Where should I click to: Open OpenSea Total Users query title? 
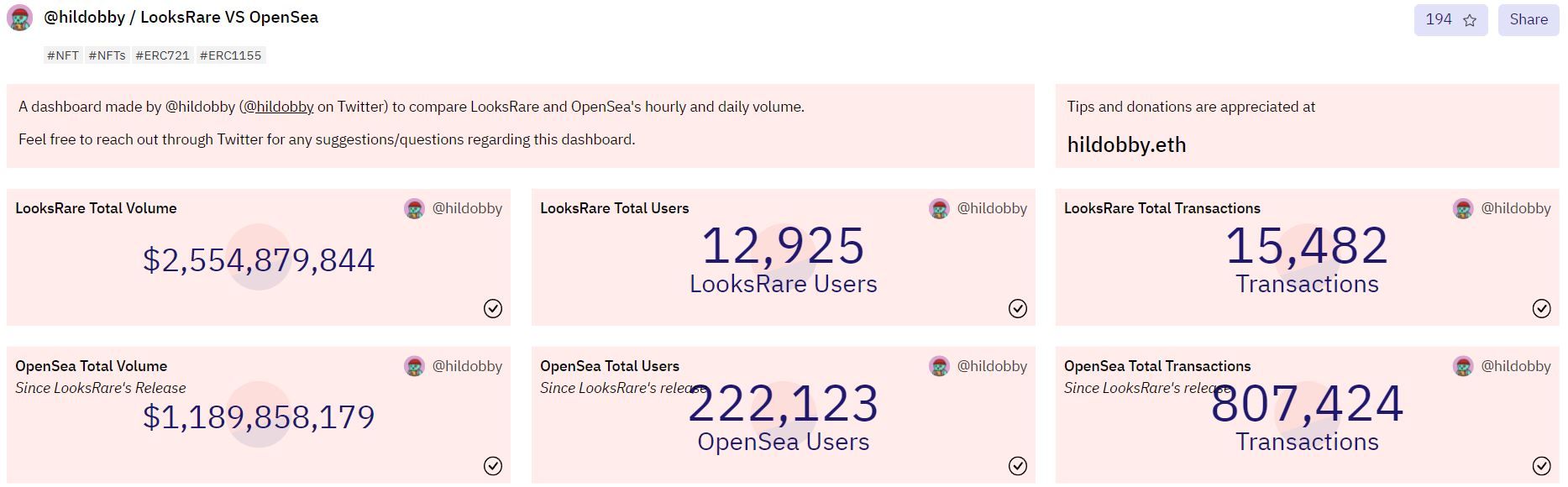(609, 366)
